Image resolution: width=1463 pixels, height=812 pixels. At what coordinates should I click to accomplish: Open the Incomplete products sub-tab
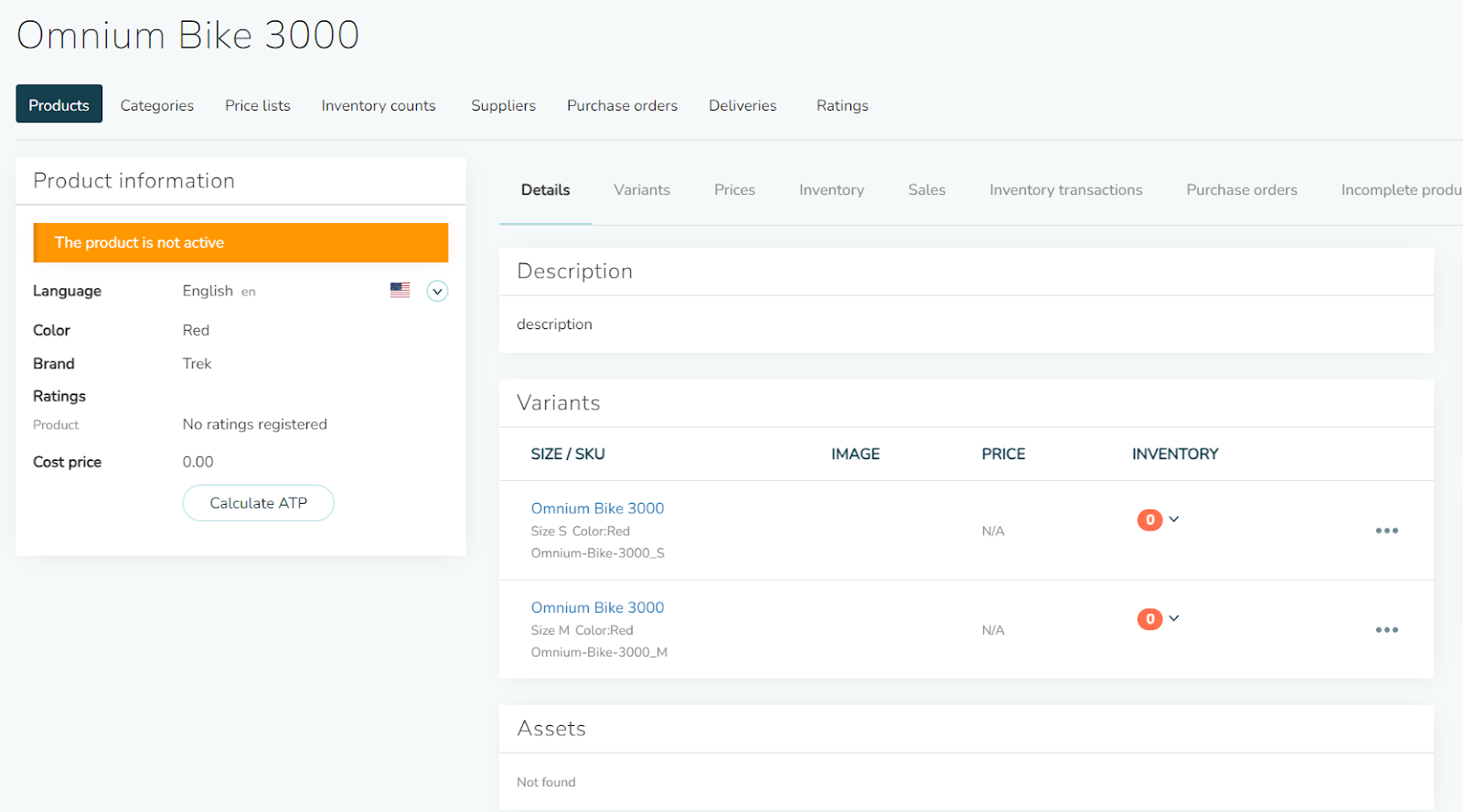coord(1401,189)
